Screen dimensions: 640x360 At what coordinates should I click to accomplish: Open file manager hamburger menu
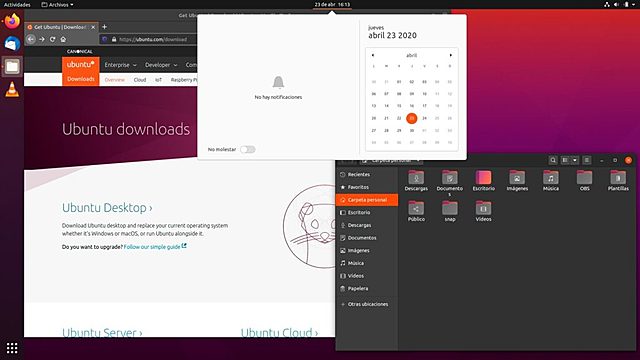tap(586, 160)
